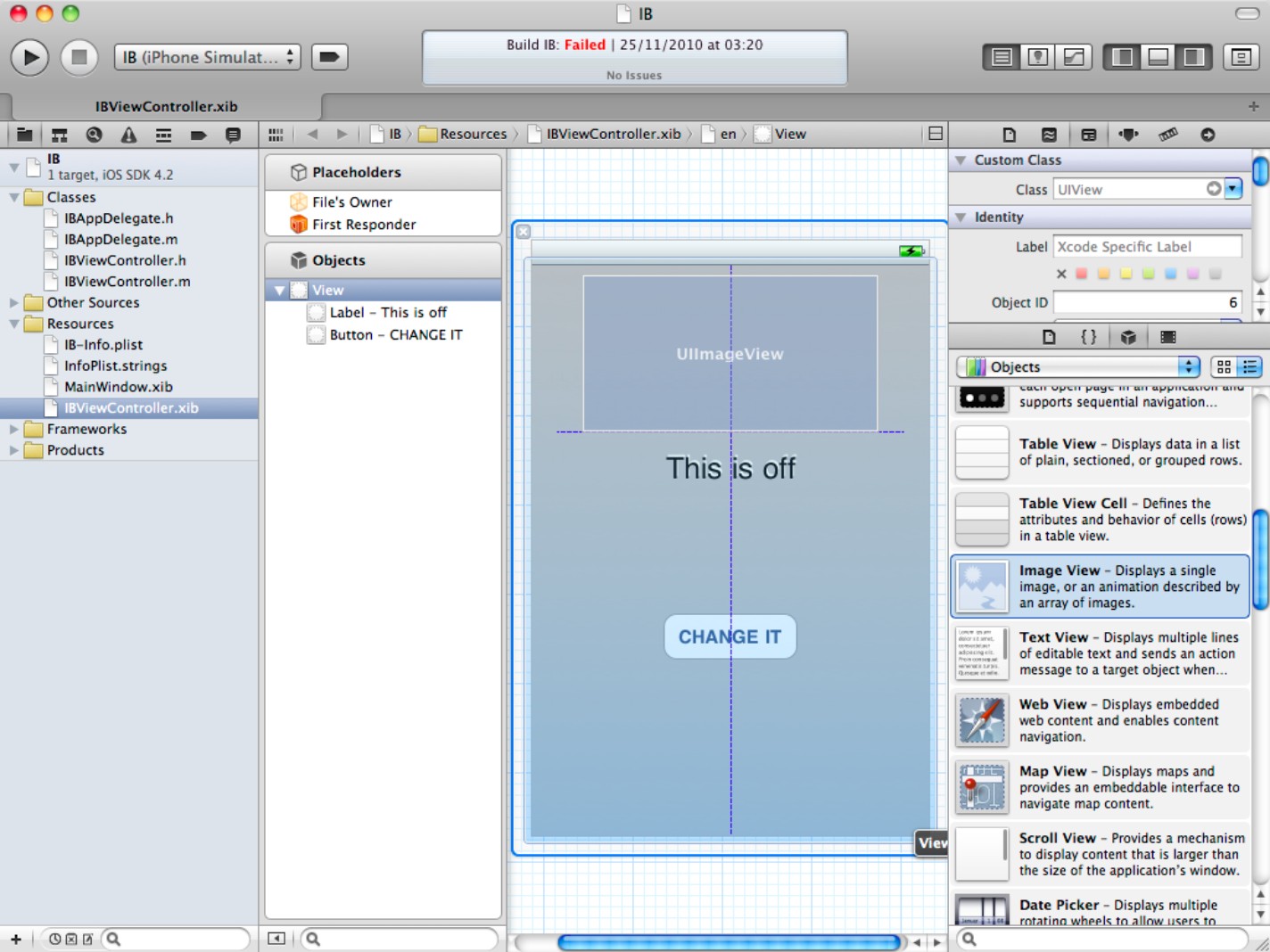The height and width of the screenshot is (952, 1270).
Task: Toggle the debug area visibility
Action: [x=1159, y=57]
